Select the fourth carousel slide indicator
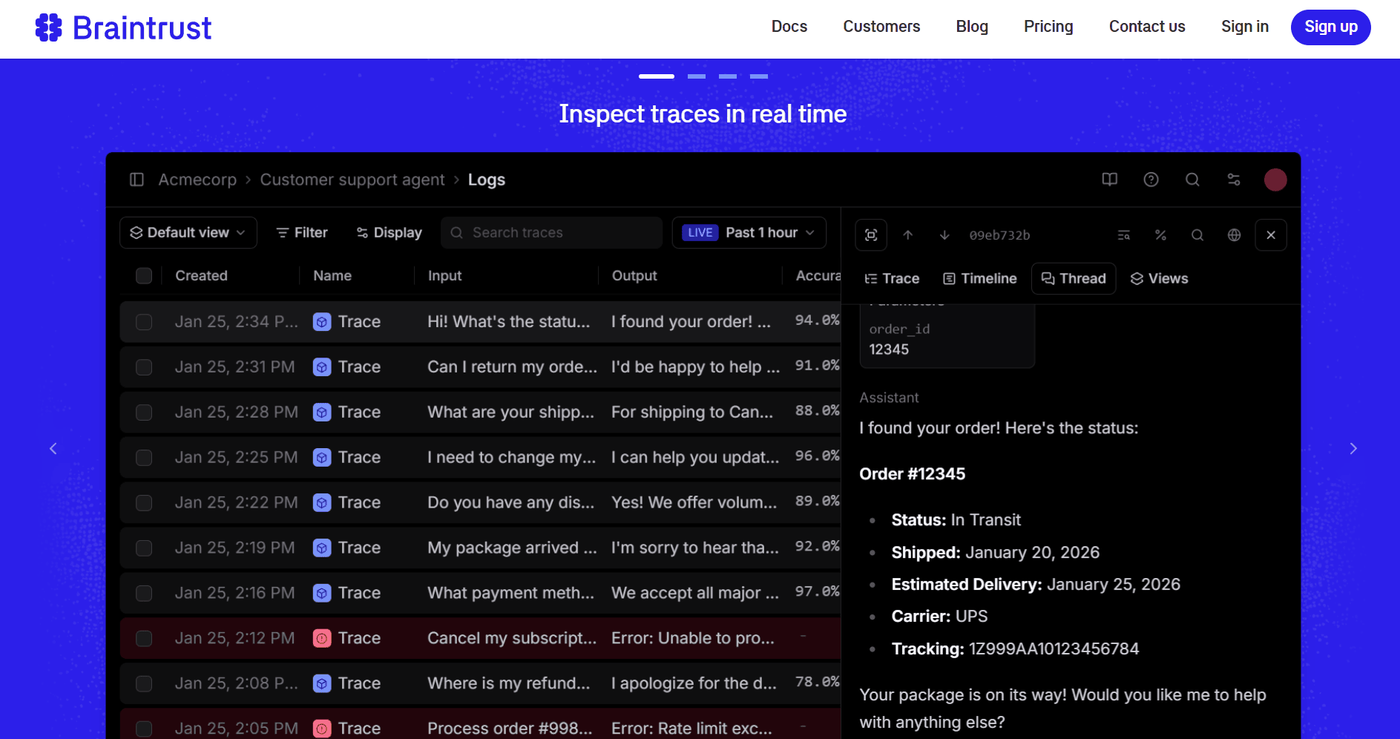Screen dimensions: 1400x739 759,76
